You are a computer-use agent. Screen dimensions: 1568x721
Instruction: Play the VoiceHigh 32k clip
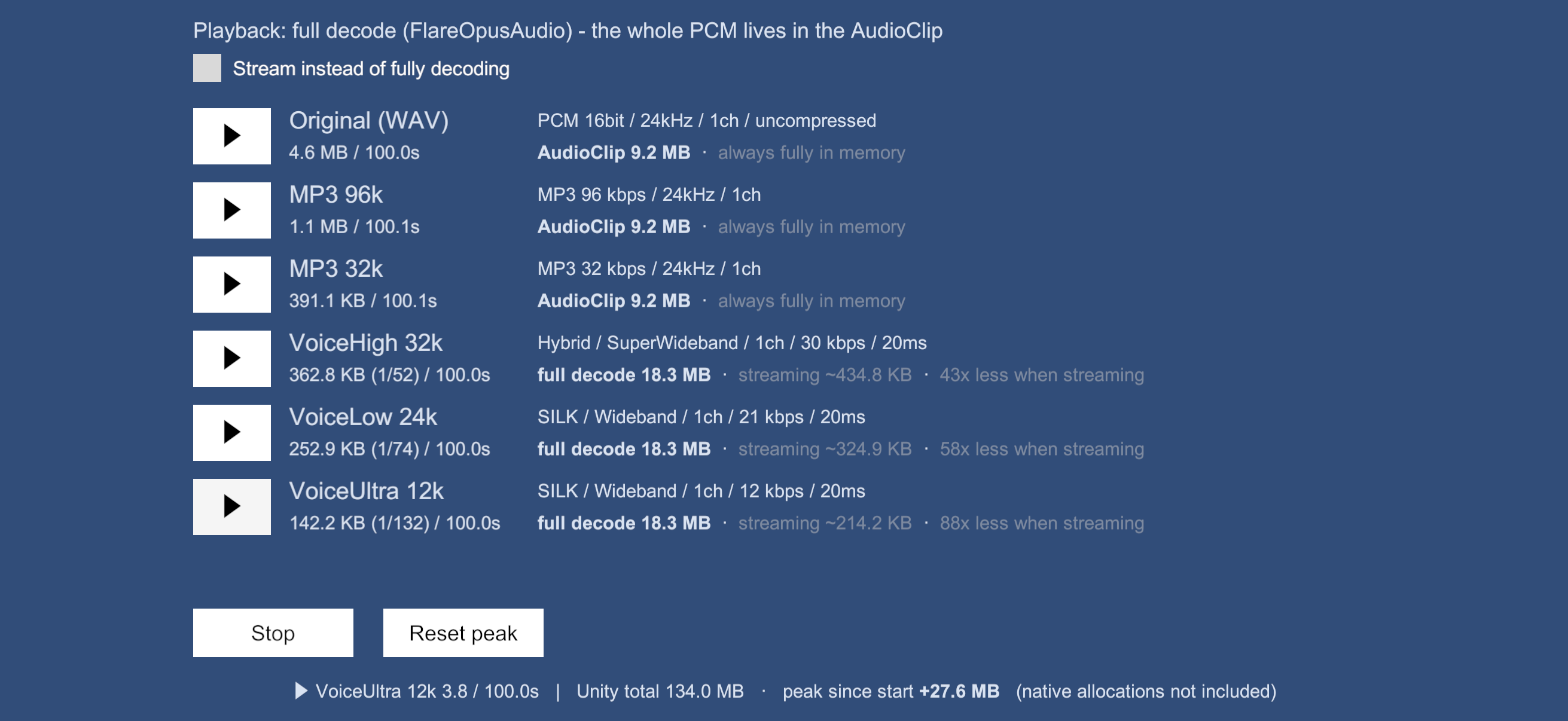[231, 358]
